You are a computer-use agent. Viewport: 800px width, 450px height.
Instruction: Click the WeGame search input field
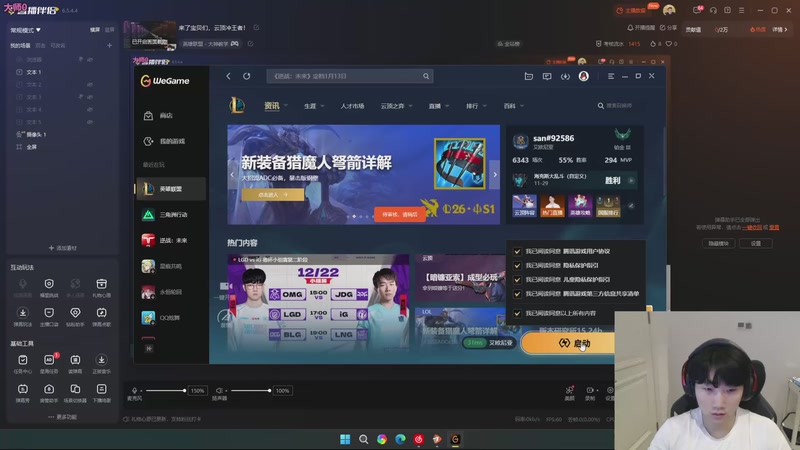(349, 76)
